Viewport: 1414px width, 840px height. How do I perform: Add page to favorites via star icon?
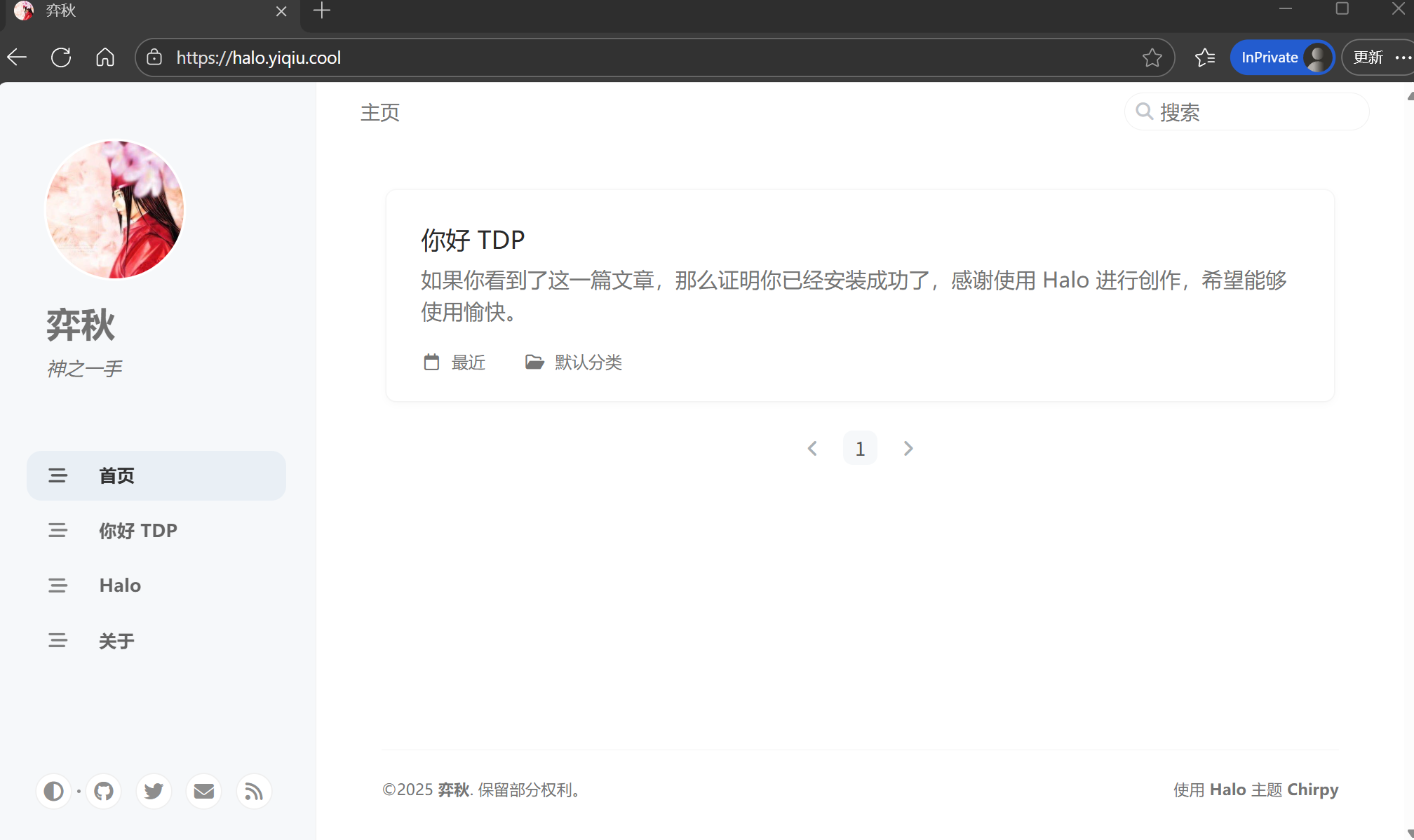(x=1152, y=57)
